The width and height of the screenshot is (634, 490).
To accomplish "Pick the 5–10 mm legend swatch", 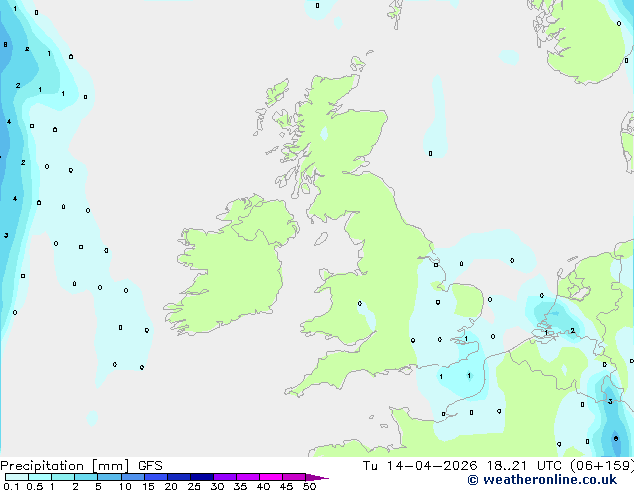I will coord(109,477).
